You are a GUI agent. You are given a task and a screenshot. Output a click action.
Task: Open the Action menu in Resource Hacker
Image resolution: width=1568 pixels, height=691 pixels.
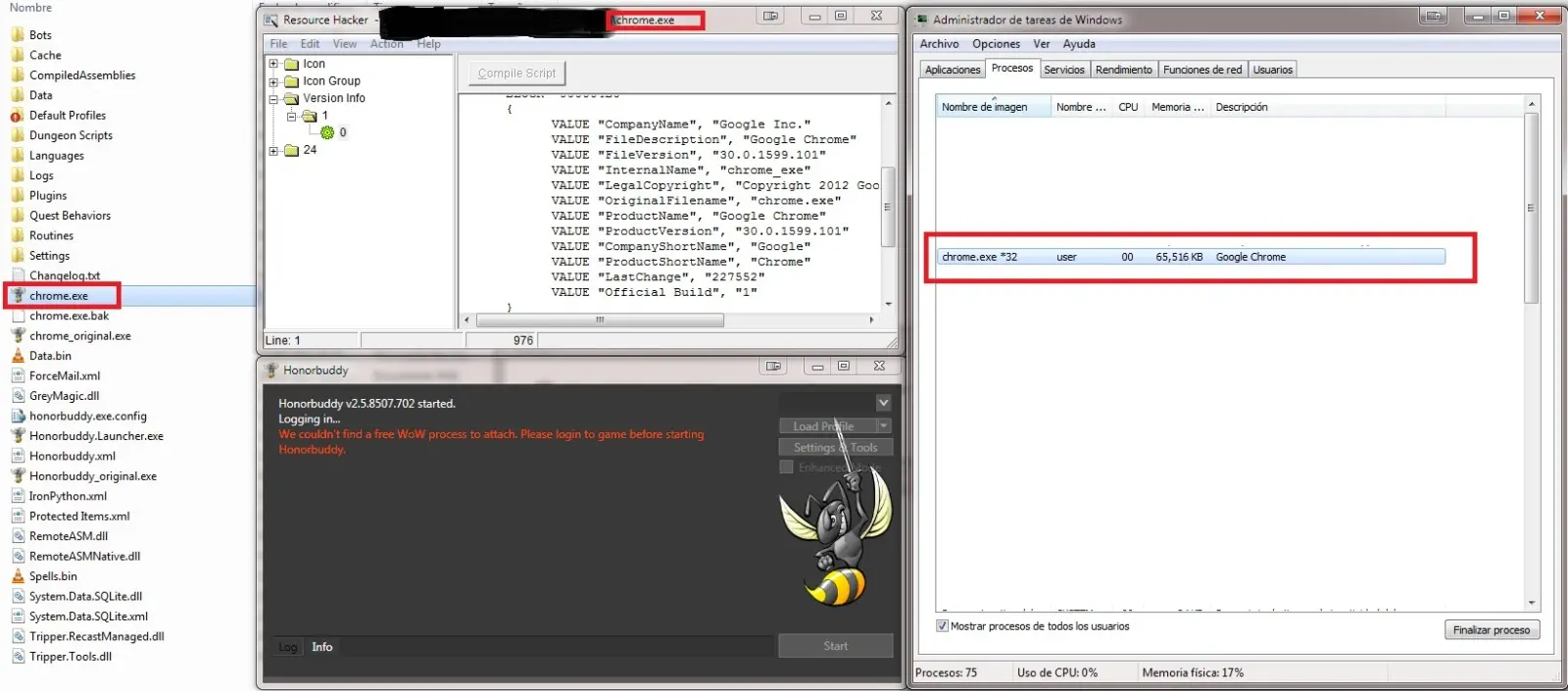387,44
